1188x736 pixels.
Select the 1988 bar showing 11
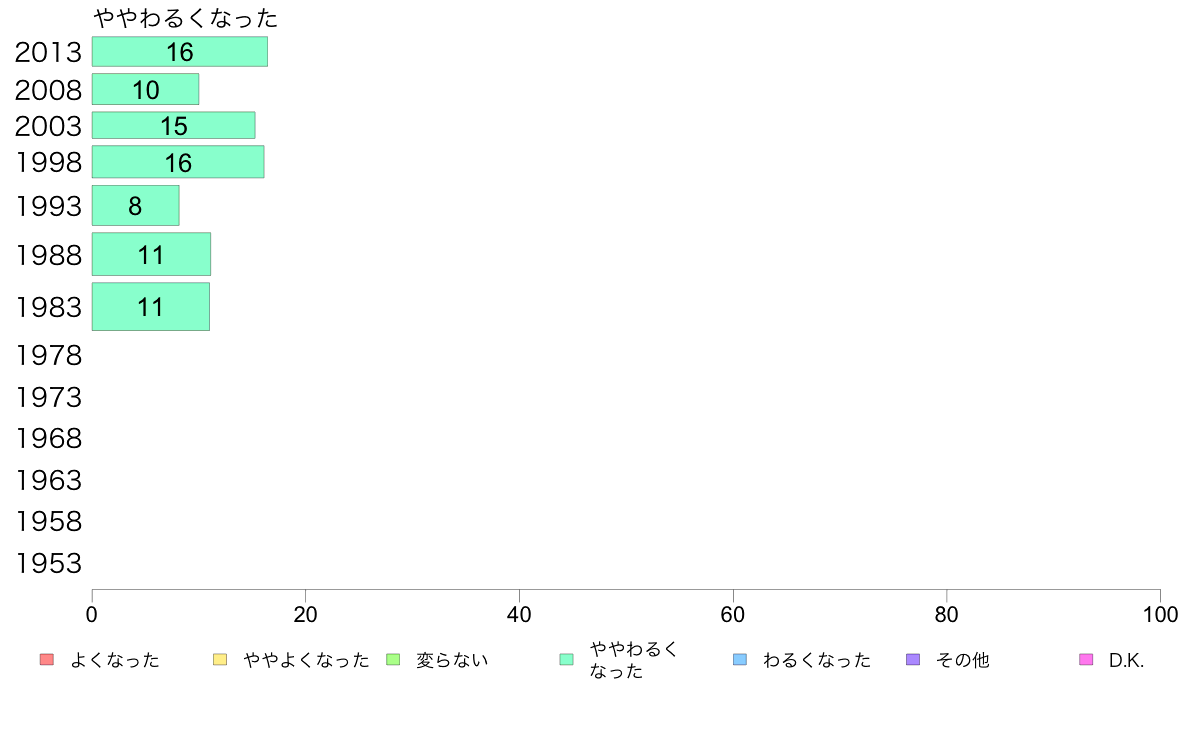click(152, 254)
